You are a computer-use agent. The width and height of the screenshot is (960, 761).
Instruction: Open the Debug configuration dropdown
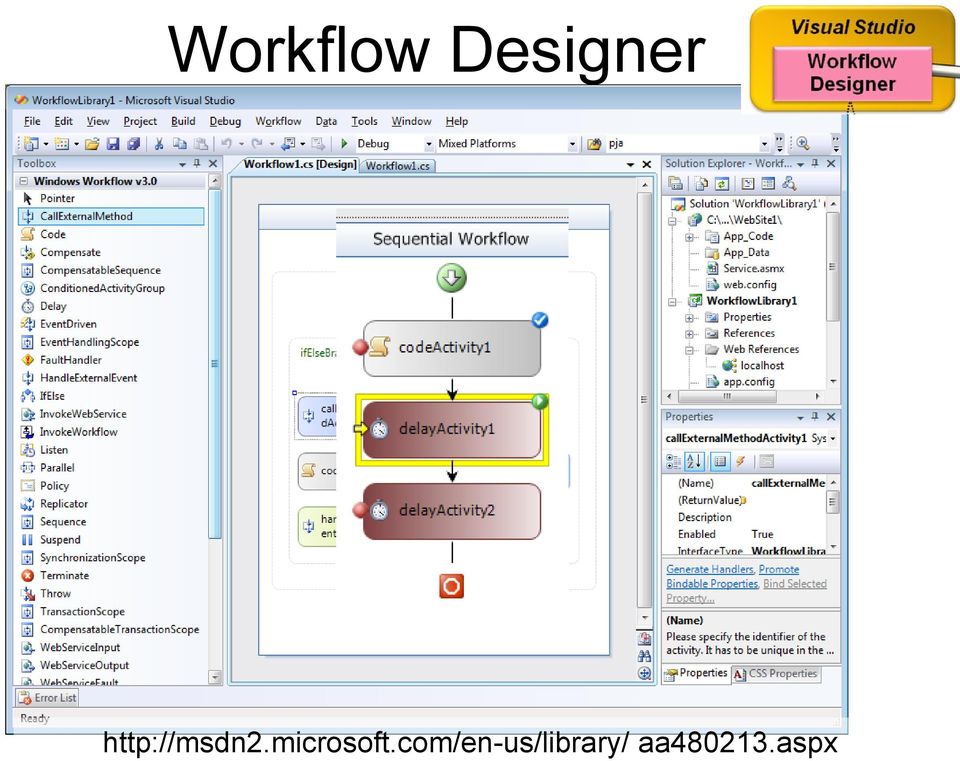(429, 144)
